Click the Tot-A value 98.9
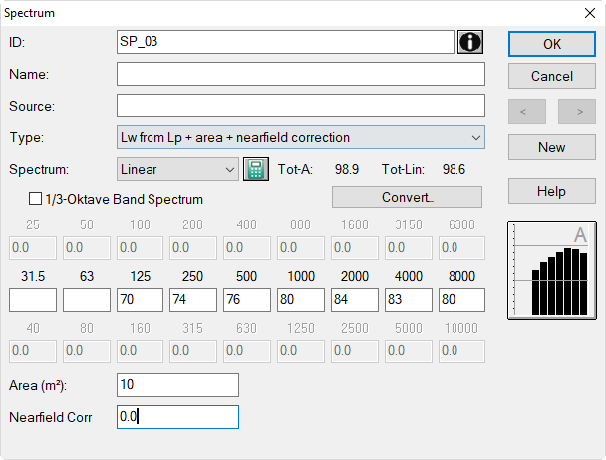The width and height of the screenshot is (606, 460). [x=347, y=169]
